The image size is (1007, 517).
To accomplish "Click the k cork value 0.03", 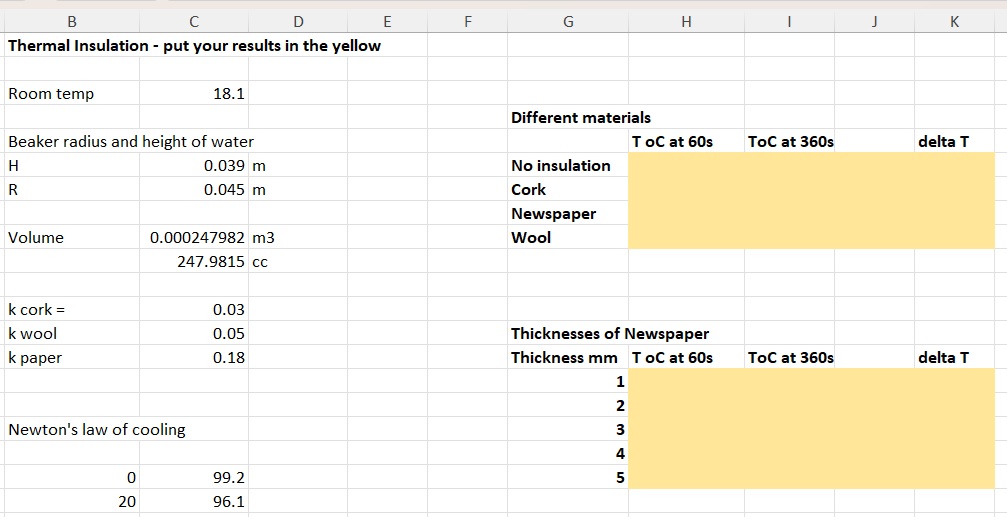I will point(194,310).
